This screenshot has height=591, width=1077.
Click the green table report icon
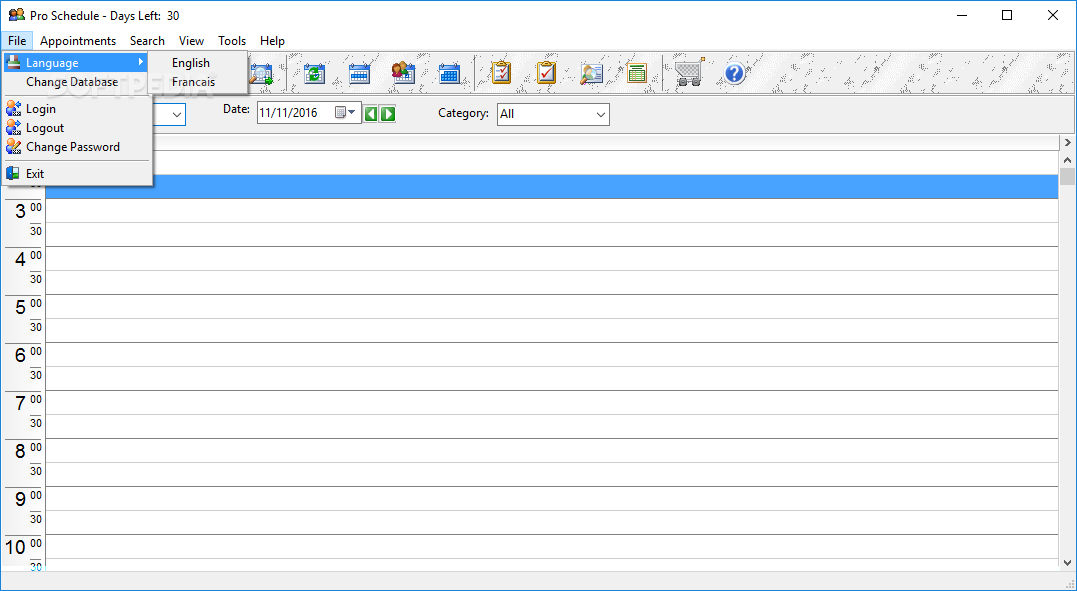coord(637,74)
